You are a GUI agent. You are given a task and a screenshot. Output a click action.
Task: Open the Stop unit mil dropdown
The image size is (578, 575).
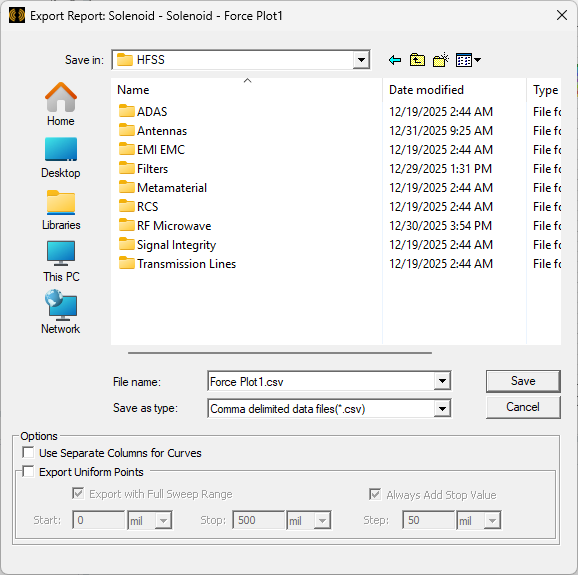[323, 520]
